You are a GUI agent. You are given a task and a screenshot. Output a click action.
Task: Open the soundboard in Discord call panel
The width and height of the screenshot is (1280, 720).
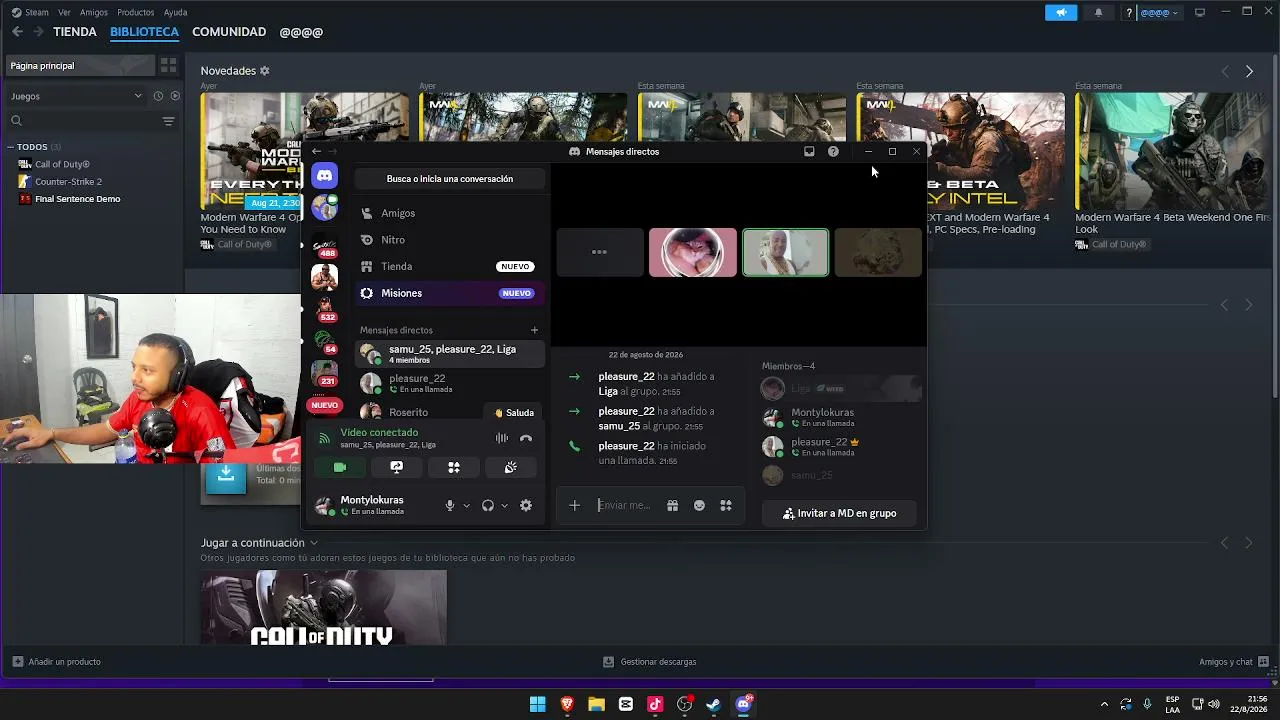pyautogui.click(x=510, y=467)
